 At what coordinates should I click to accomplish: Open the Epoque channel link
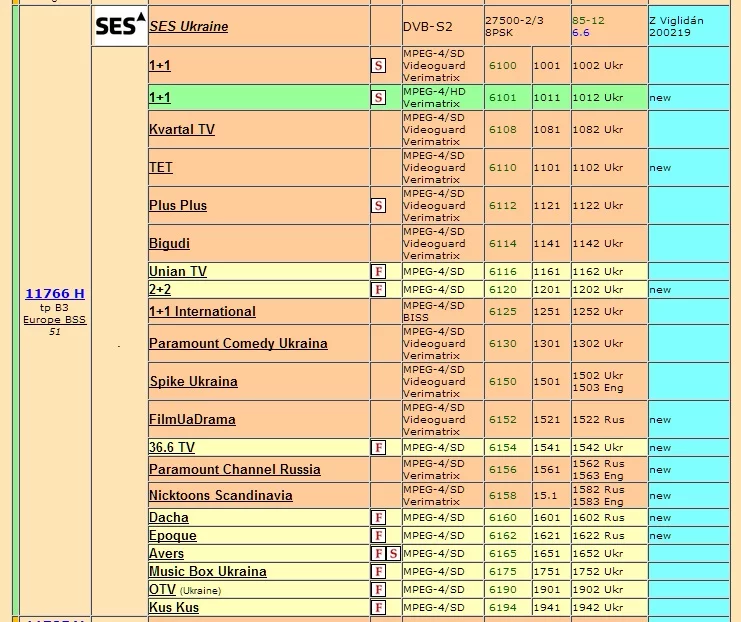[x=172, y=536]
